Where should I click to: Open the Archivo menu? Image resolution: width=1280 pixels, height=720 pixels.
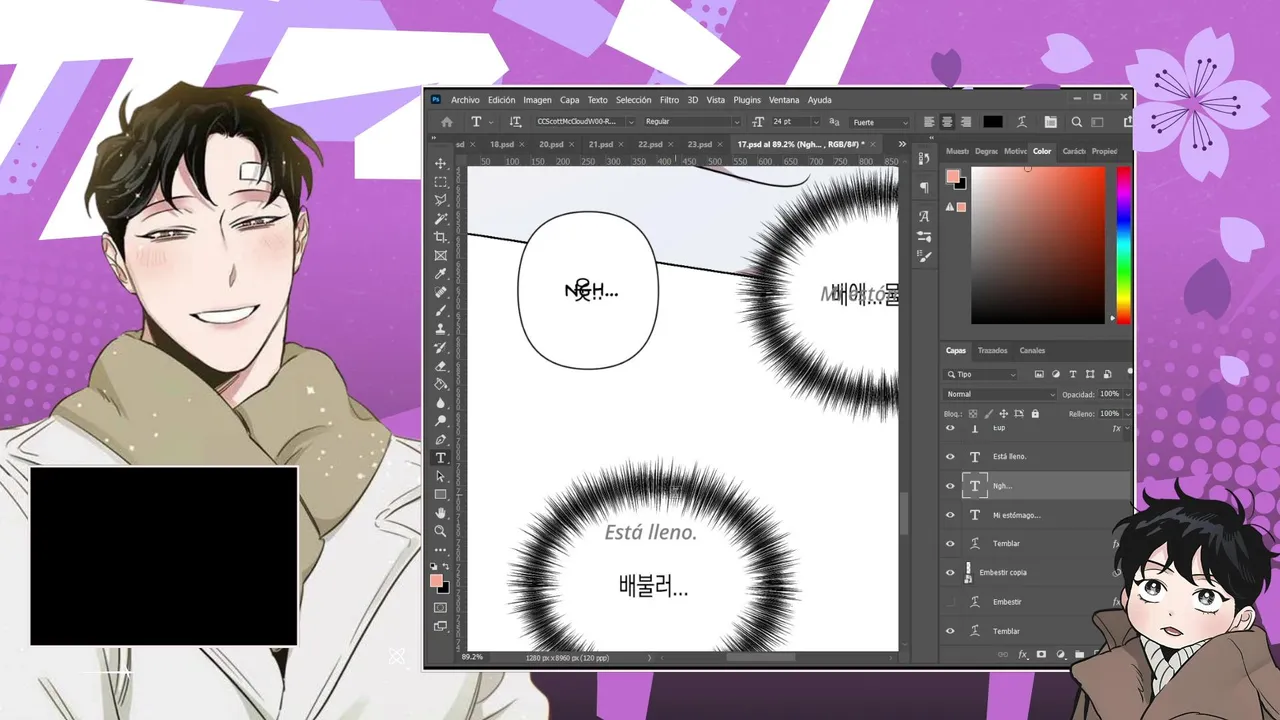465,100
